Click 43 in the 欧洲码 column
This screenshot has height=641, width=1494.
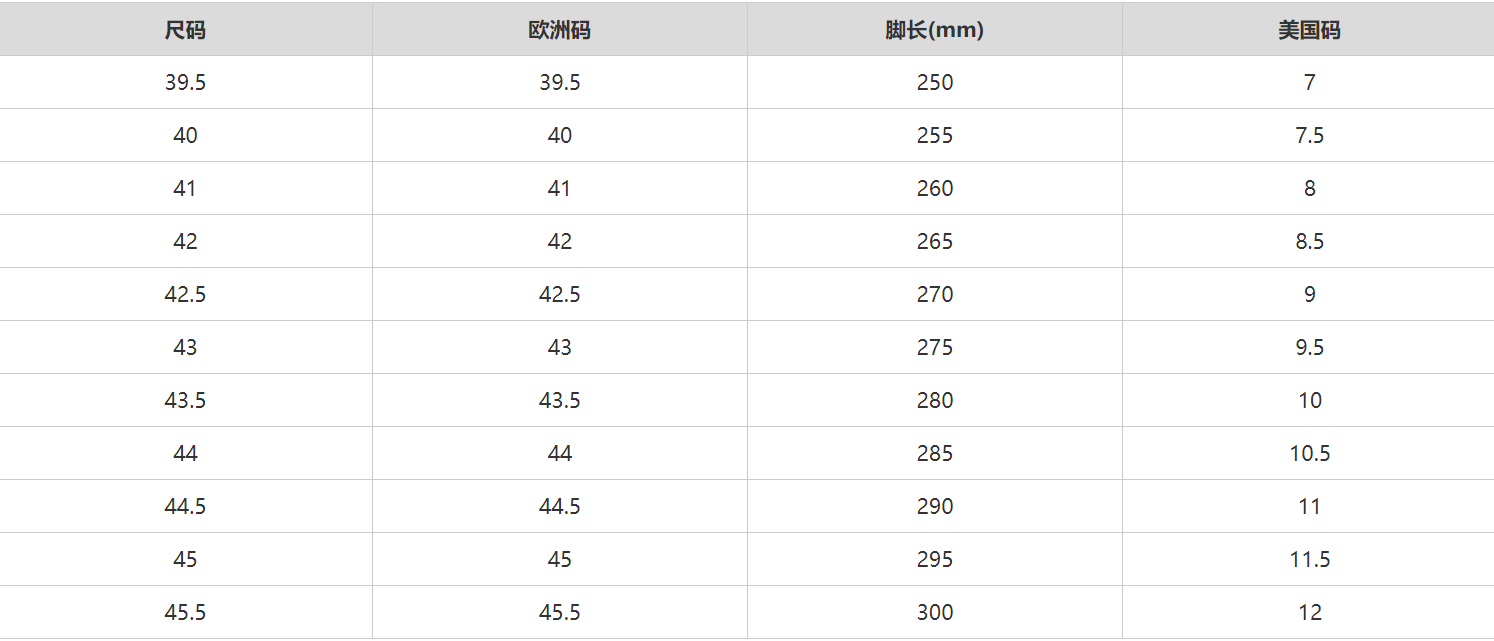coord(559,347)
